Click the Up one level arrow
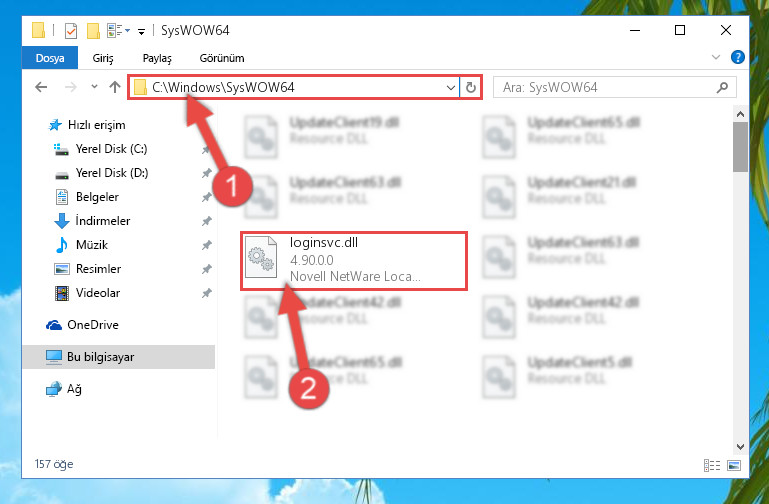 coord(114,87)
